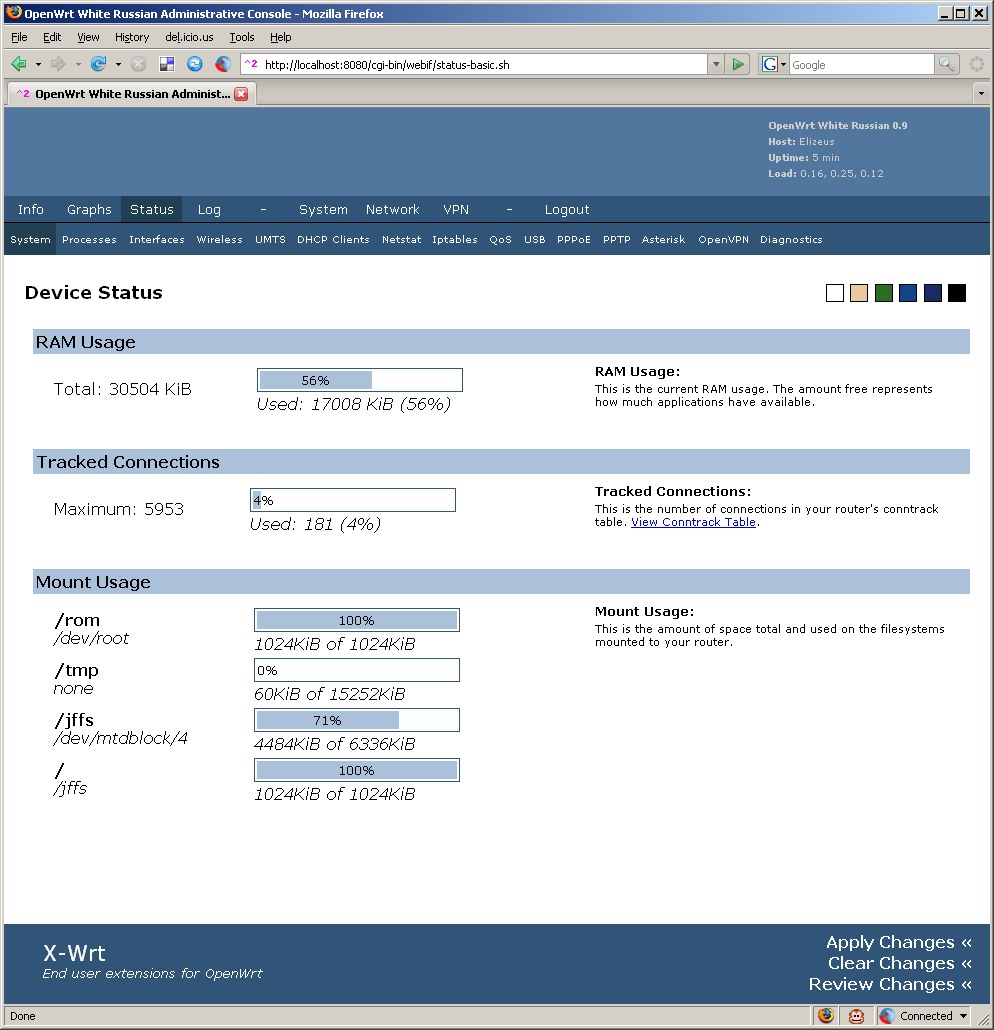The height and width of the screenshot is (1030, 994).
Task: Open the Reload button dropdown arrow
Action: pos(118,64)
